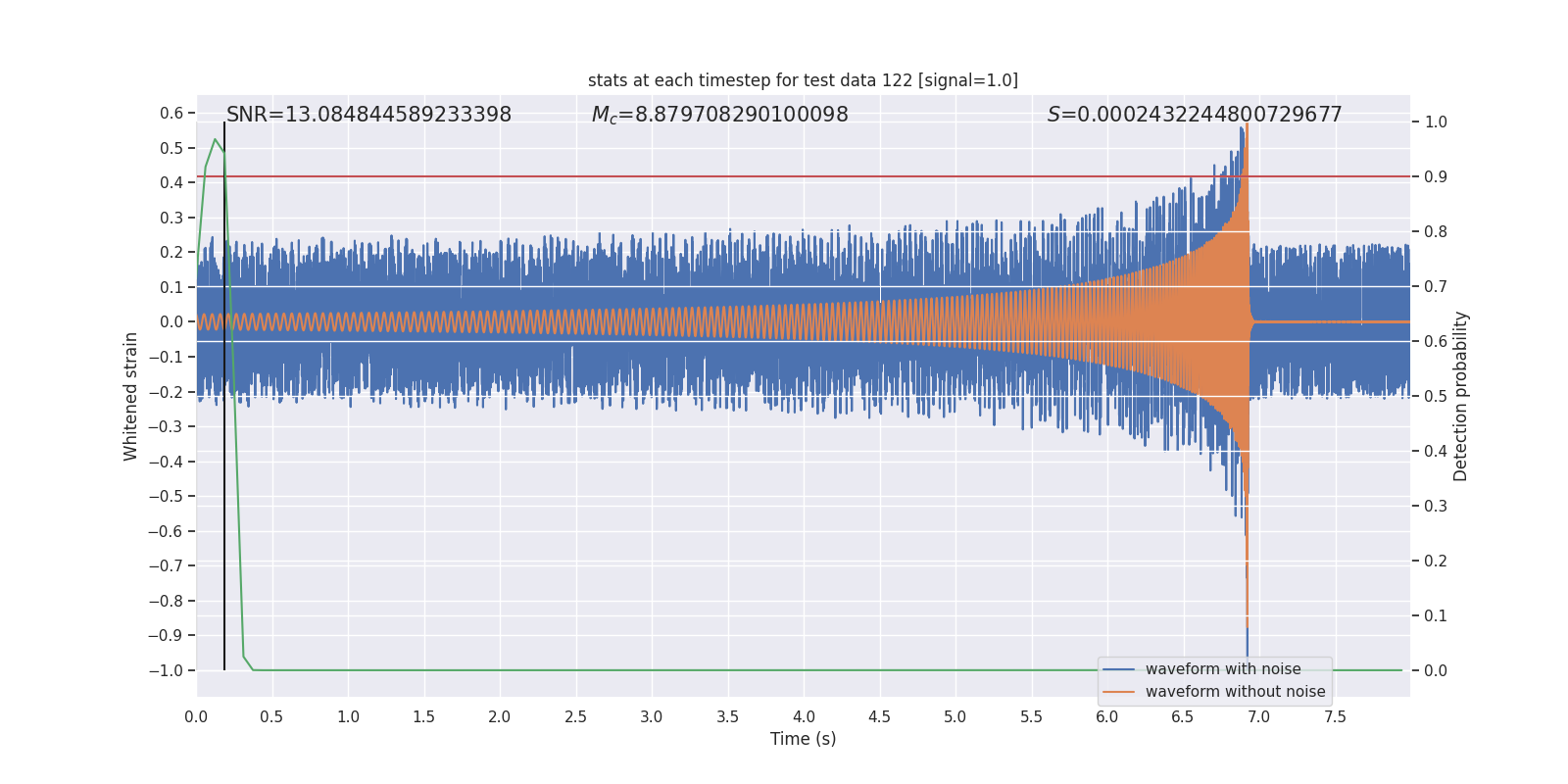Select the 2.5 tick on Time axis
The image size is (1568, 784).
tap(576, 717)
